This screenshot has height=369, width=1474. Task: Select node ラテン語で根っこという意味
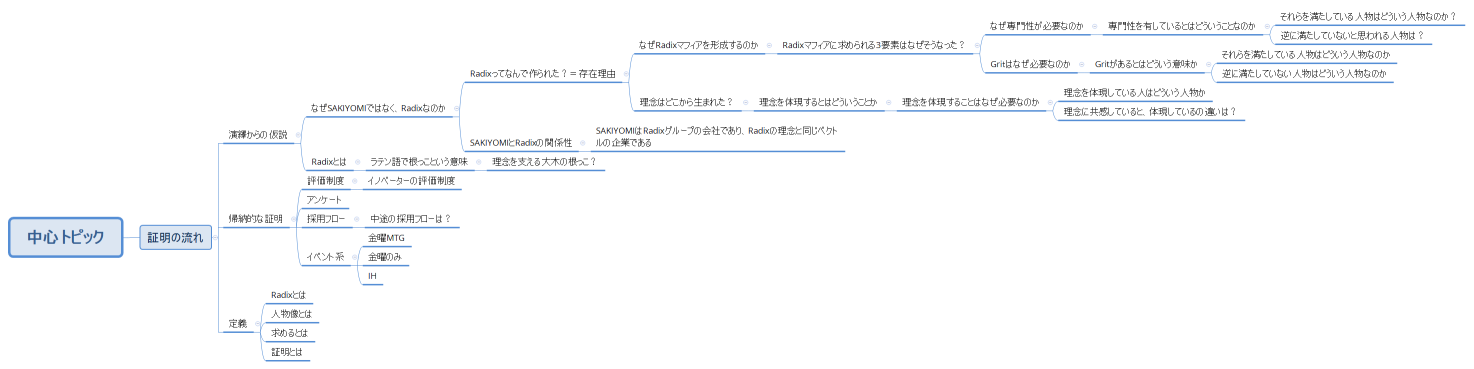click(419, 161)
